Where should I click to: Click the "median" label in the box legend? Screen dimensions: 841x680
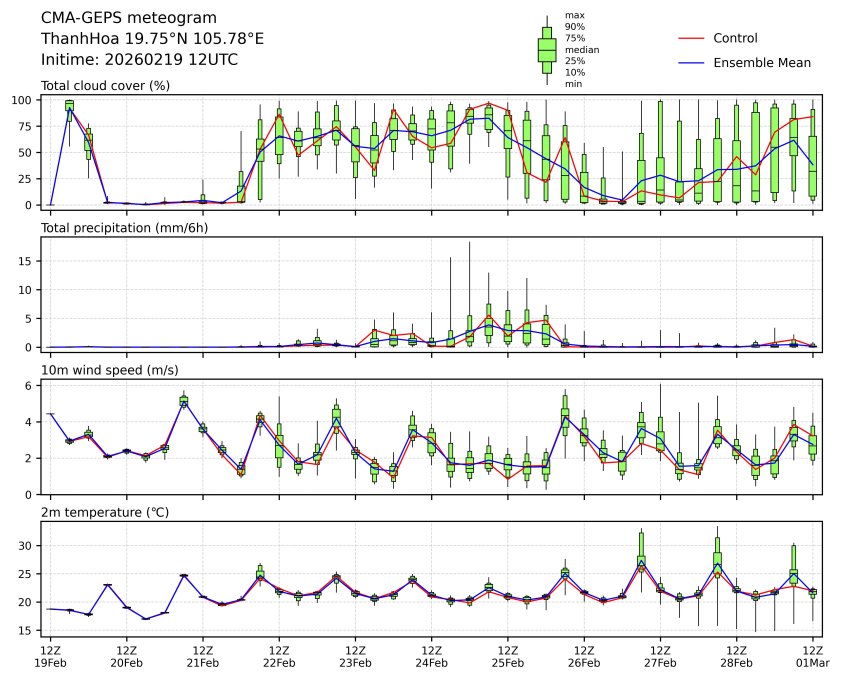pos(582,49)
